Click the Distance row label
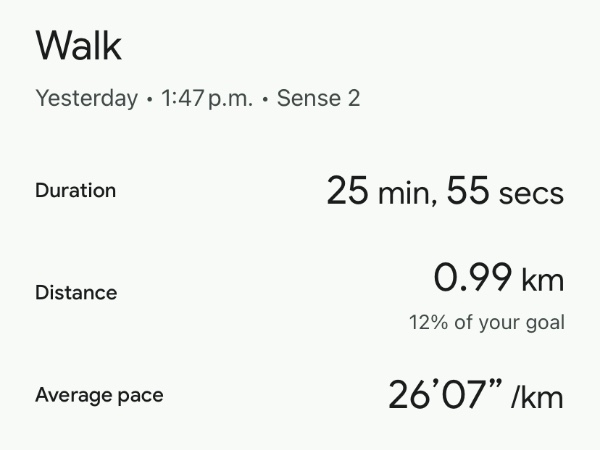Screen dimensions: 600x450 click(x=76, y=293)
